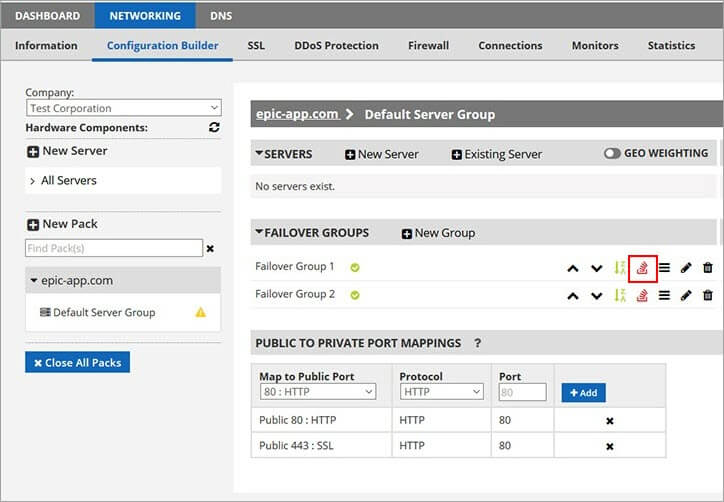724x502 pixels.
Task: Switch to the DNS tab
Action: click(x=221, y=16)
